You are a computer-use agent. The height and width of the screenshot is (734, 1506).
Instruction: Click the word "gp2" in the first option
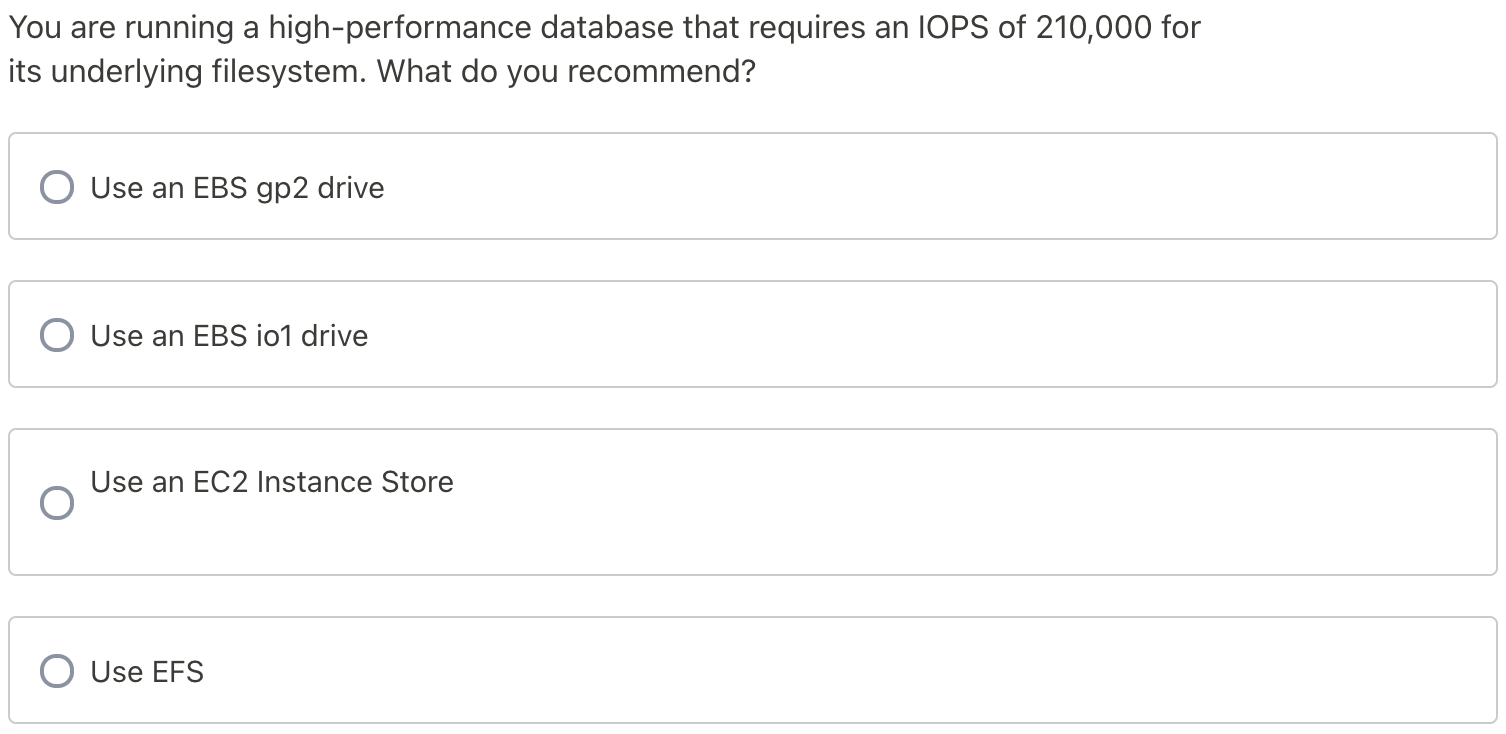click(x=282, y=188)
